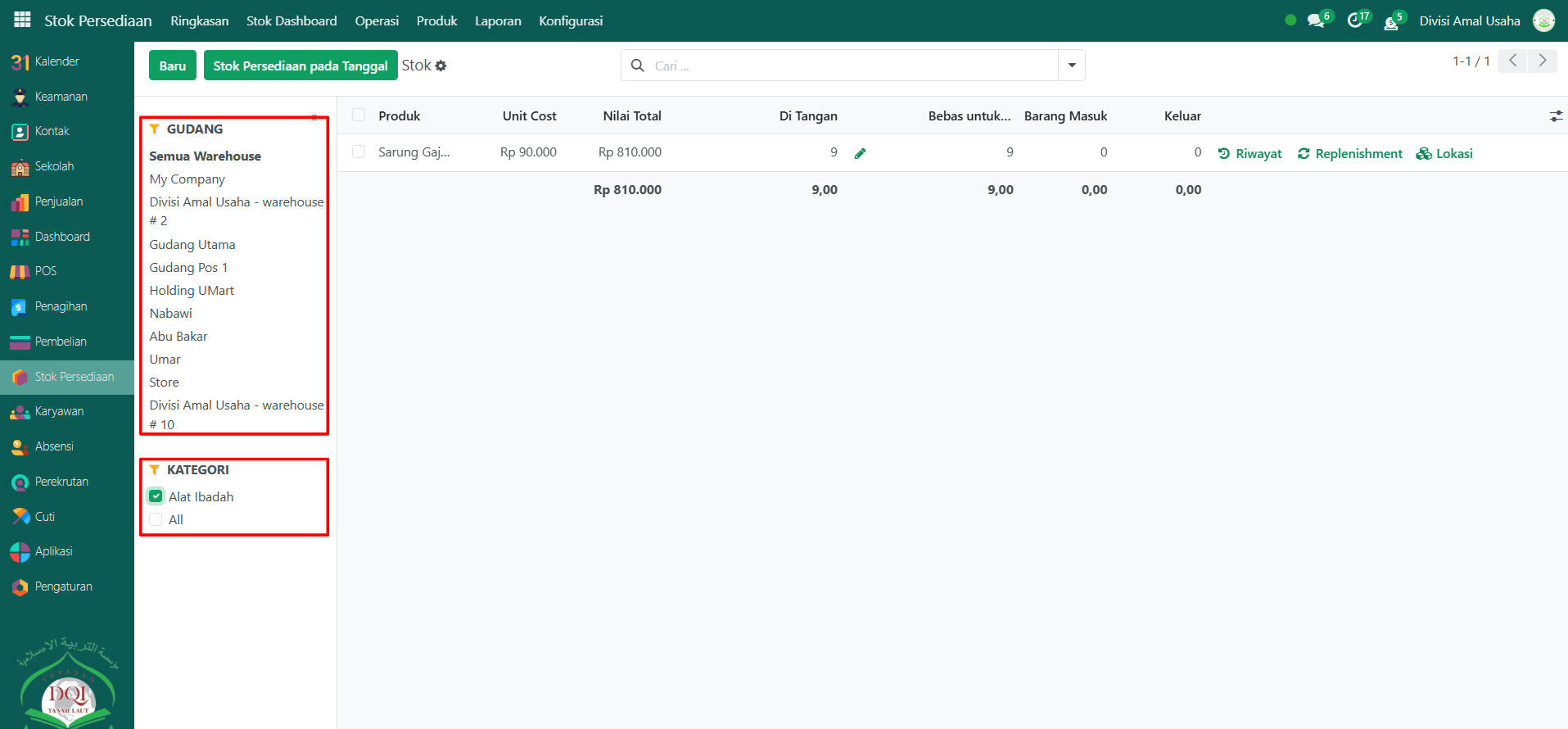The width and height of the screenshot is (1568, 729).
Task: Check the All category checkbox
Action: (x=156, y=519)
